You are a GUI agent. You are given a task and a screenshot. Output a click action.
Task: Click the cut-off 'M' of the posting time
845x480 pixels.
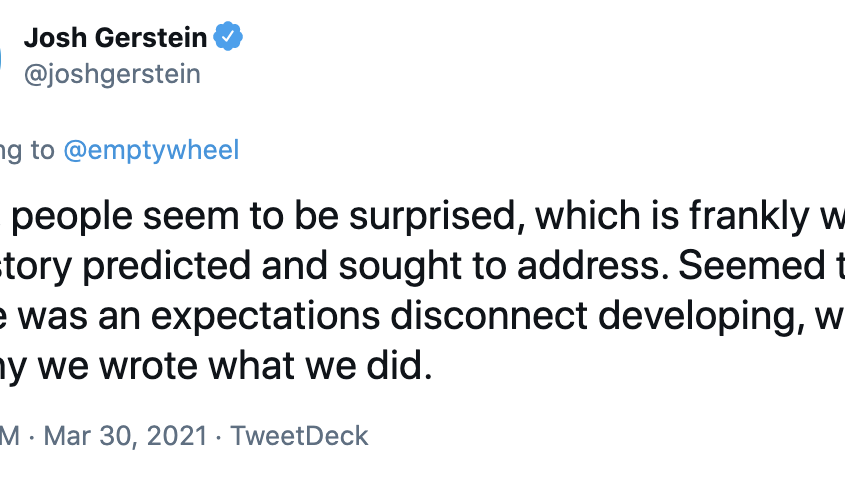[x=10, y=435]
